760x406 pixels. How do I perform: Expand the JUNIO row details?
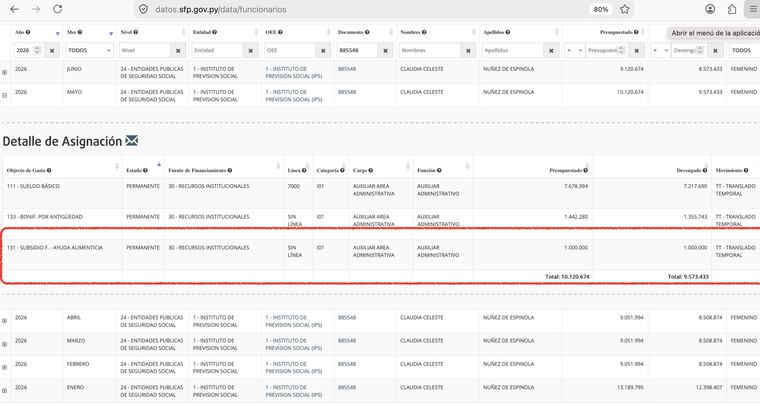(x=4, y=72)
